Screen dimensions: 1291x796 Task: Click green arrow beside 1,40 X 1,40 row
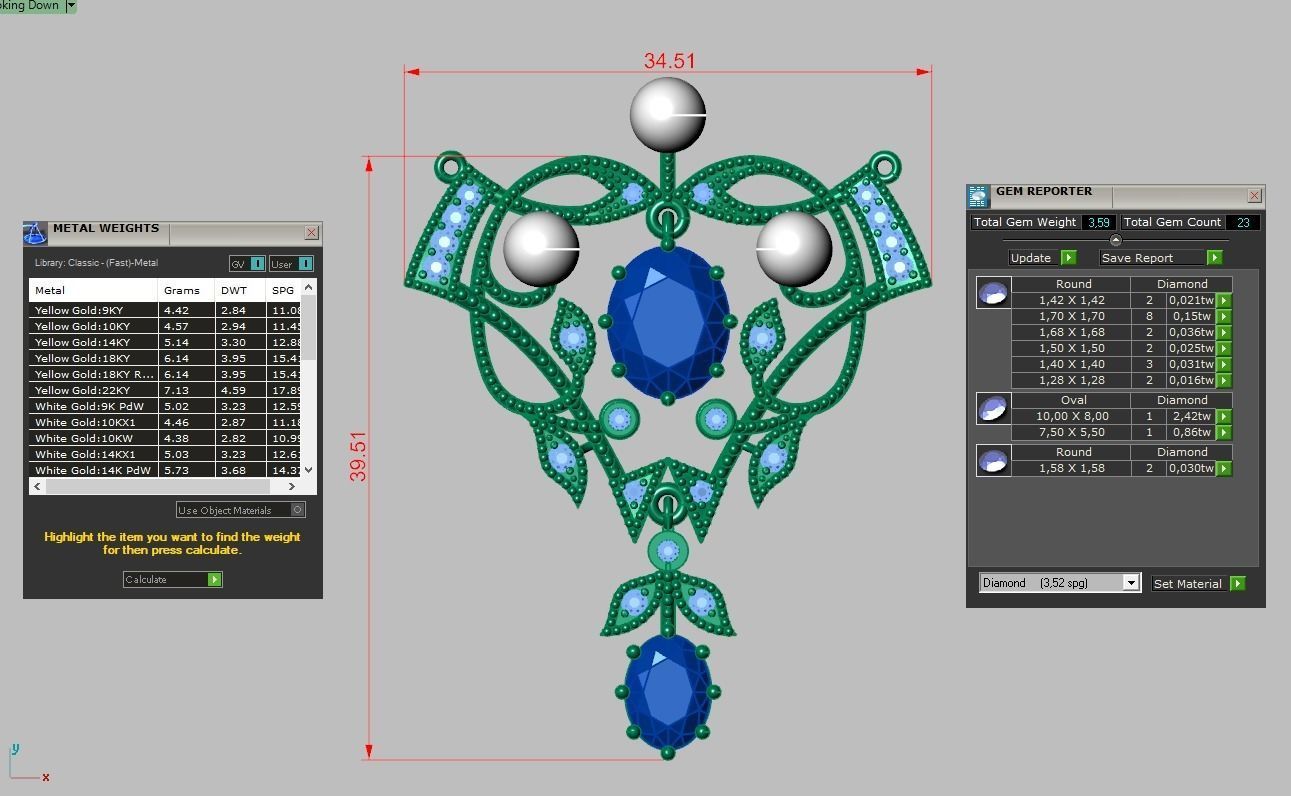1224,364
